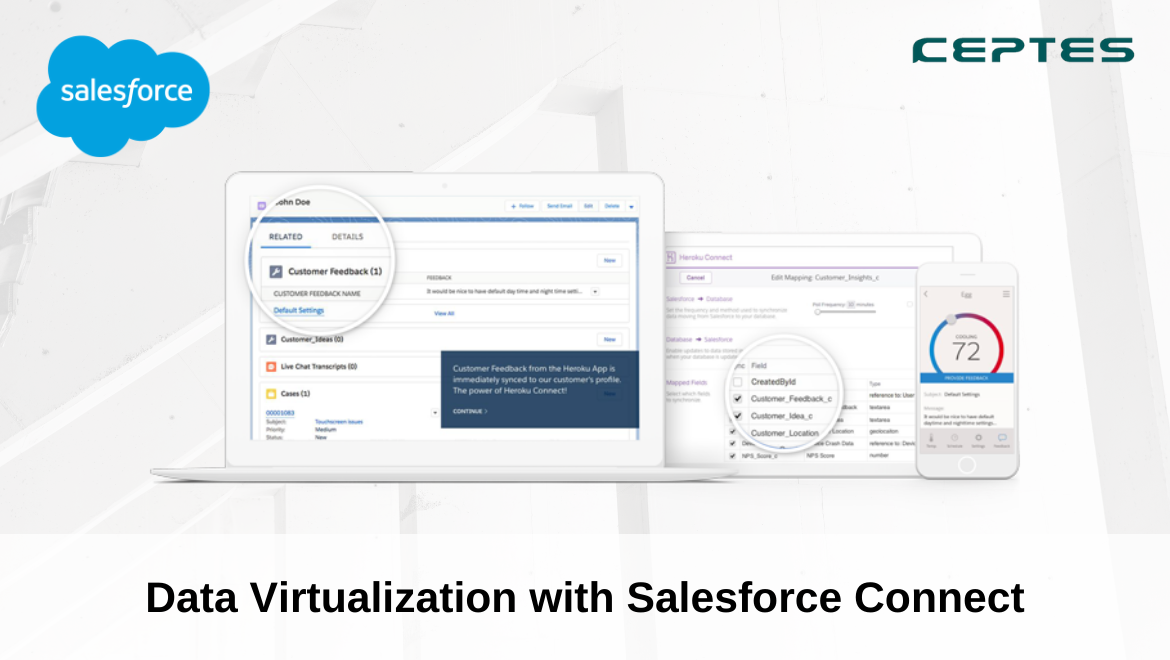Viewport: 1170px width, 660px height.
Task: Click the 72 temperature reading
Action: [x=966, y=351]
